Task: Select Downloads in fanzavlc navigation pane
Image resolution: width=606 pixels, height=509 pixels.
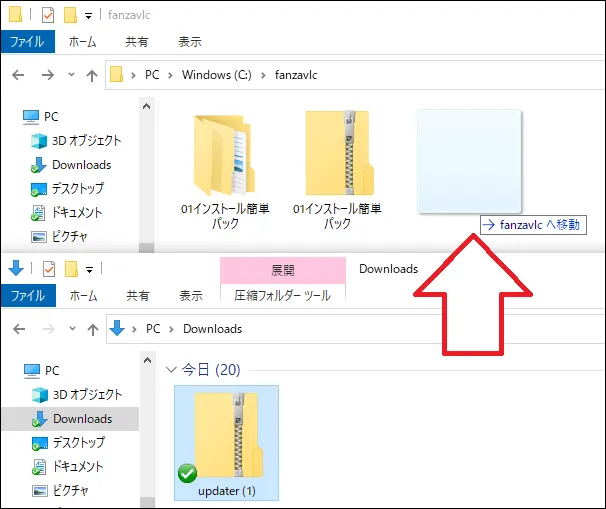Action: [x=71, y=165]
